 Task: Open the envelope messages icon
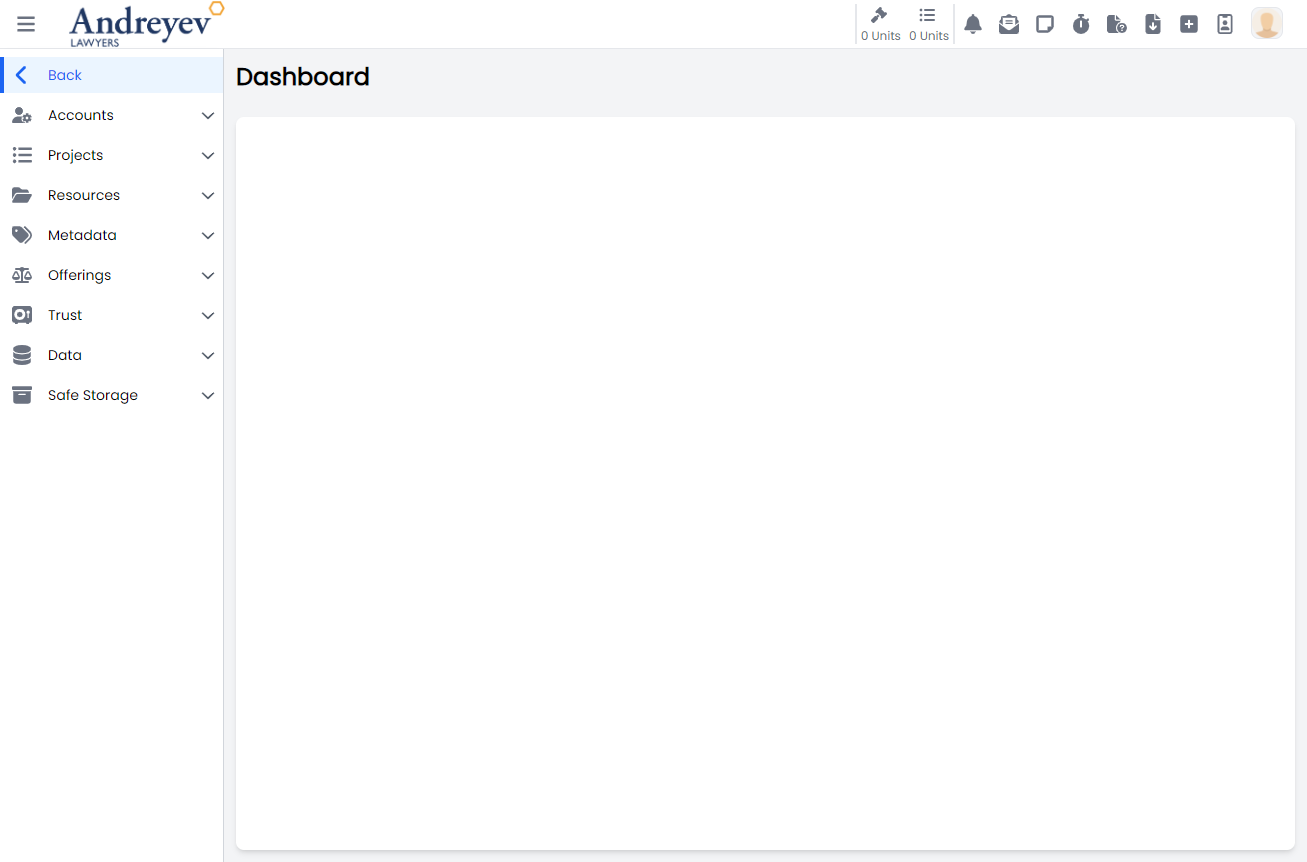click(1009, 24)
